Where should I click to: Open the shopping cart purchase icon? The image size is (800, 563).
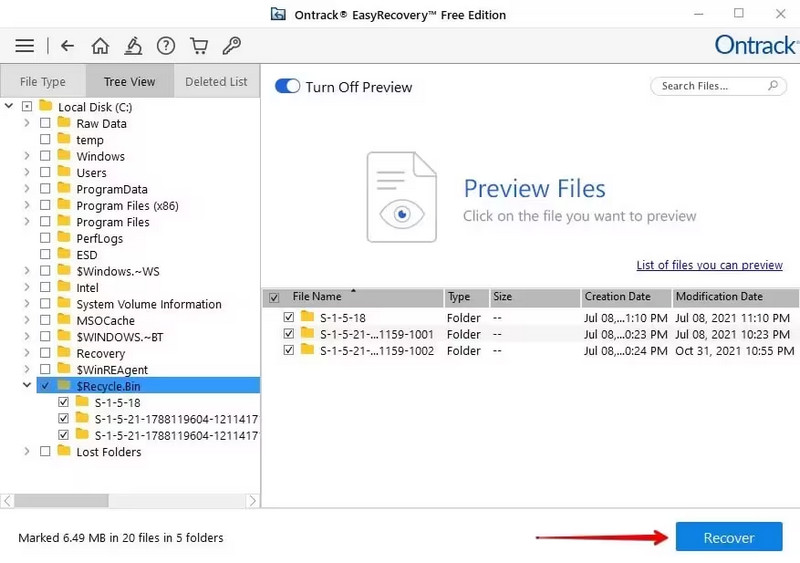click(x=199, y=46)
